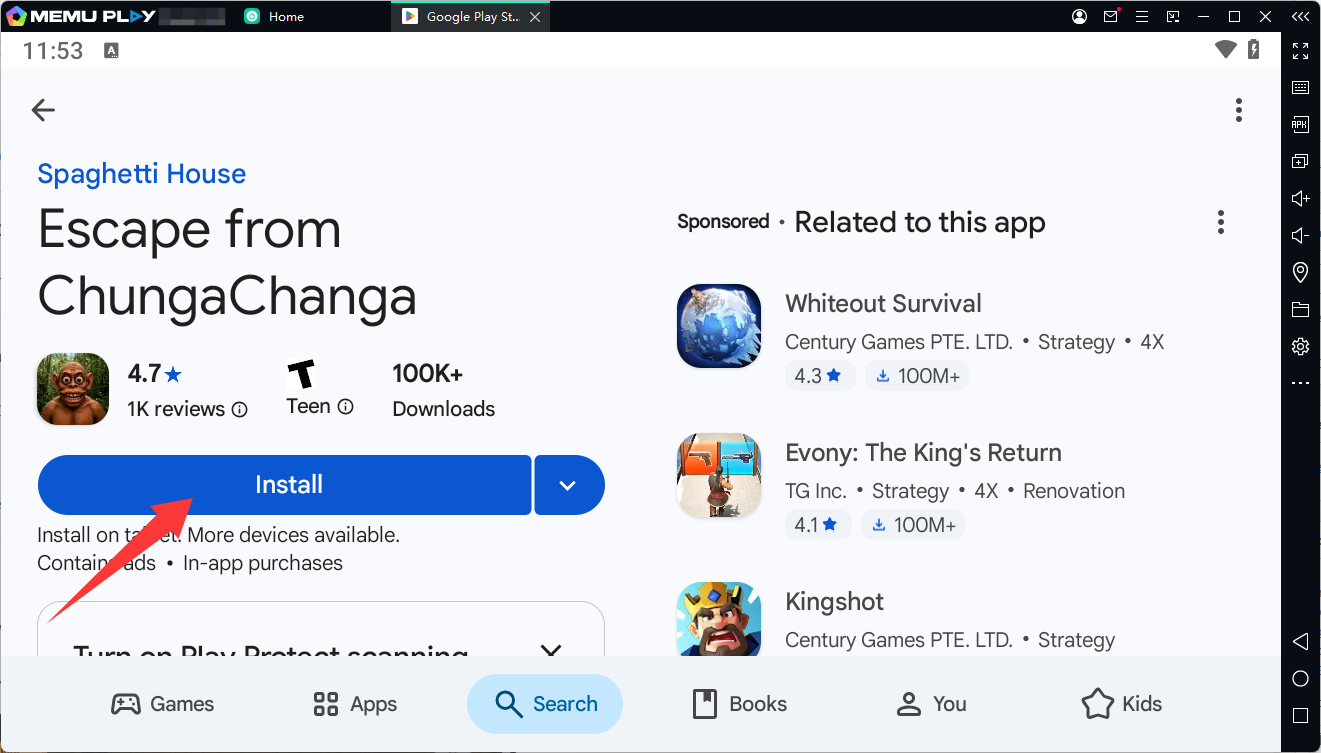Switch to the Books tab
The height and width of the screenshot is (753, 1321).
(739, 704)
